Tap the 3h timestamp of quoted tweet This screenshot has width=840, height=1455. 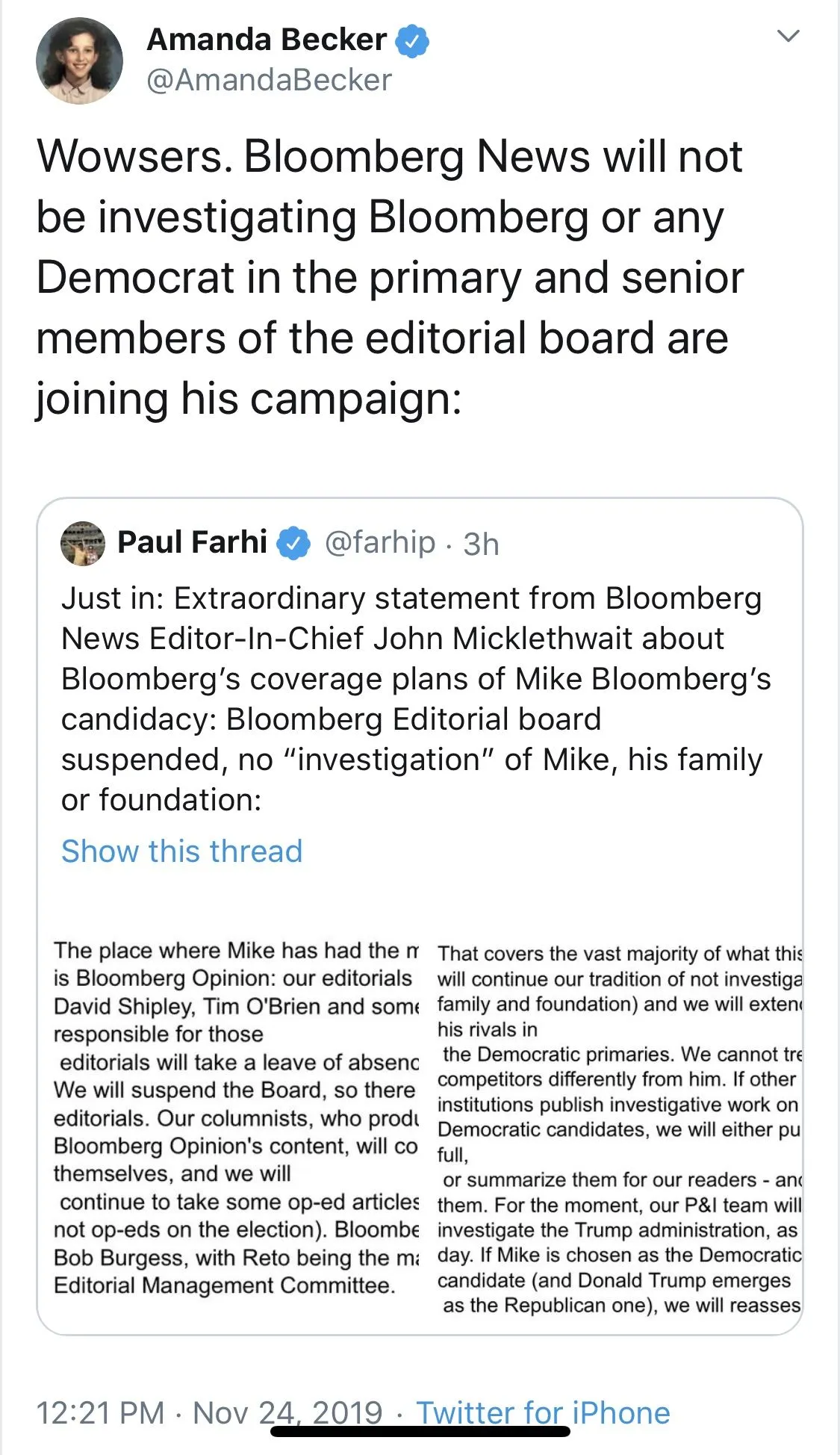(x=481, y=545)
